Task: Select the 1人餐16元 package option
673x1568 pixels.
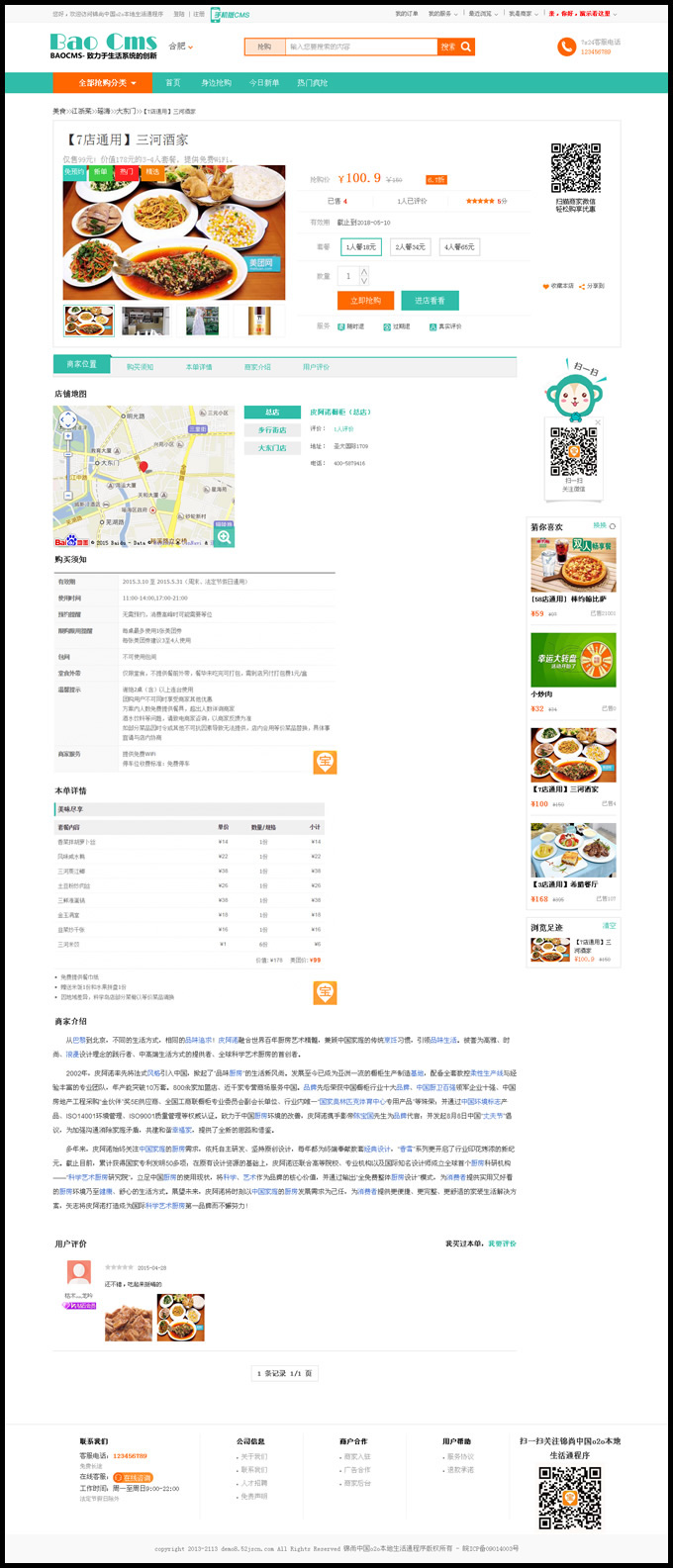Action: [x=360, y=247]
